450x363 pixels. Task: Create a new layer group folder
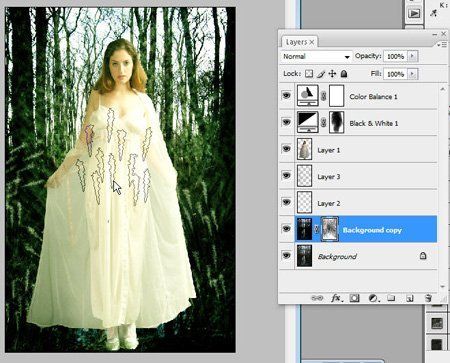(391, 298)
